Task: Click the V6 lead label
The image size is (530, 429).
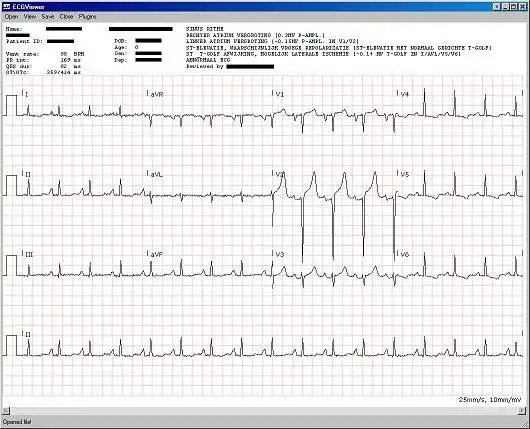Action: [x=404, y=255]
